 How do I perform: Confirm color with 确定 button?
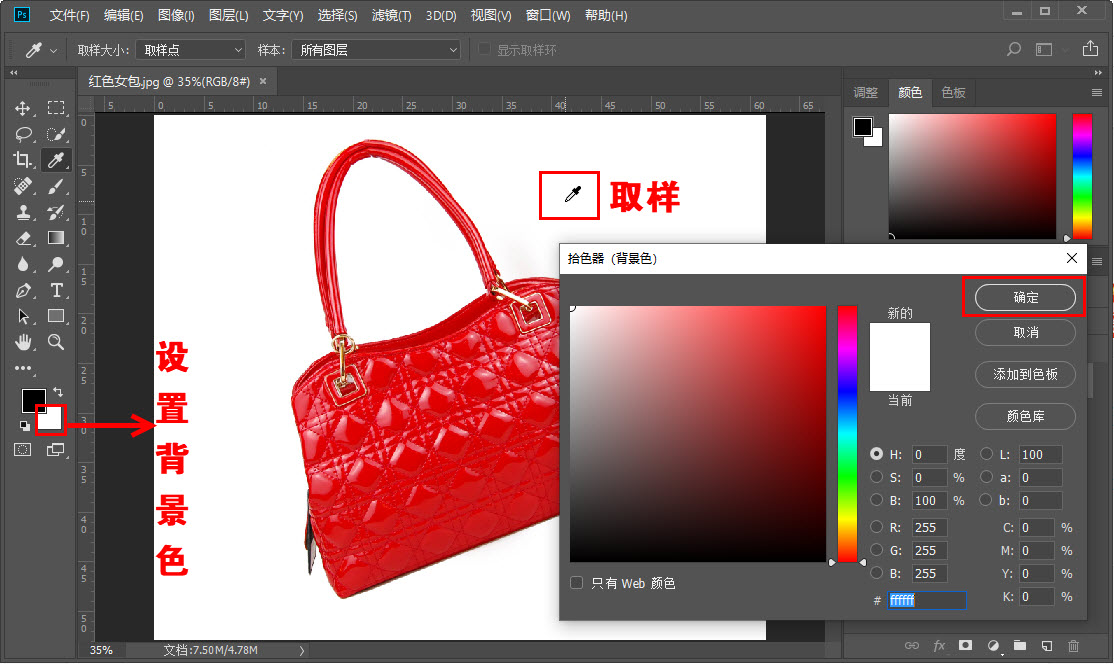(x=1025, y=298)
